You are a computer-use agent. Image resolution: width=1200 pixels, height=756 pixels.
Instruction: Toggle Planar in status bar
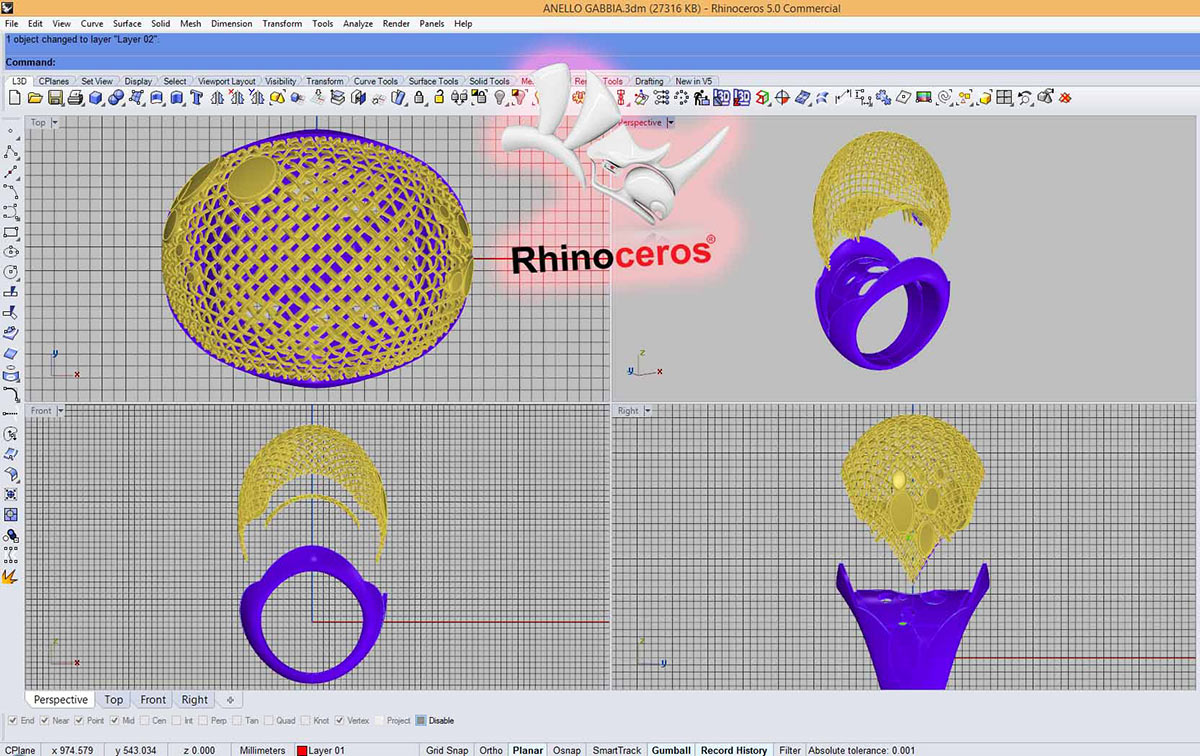(527, 750)
